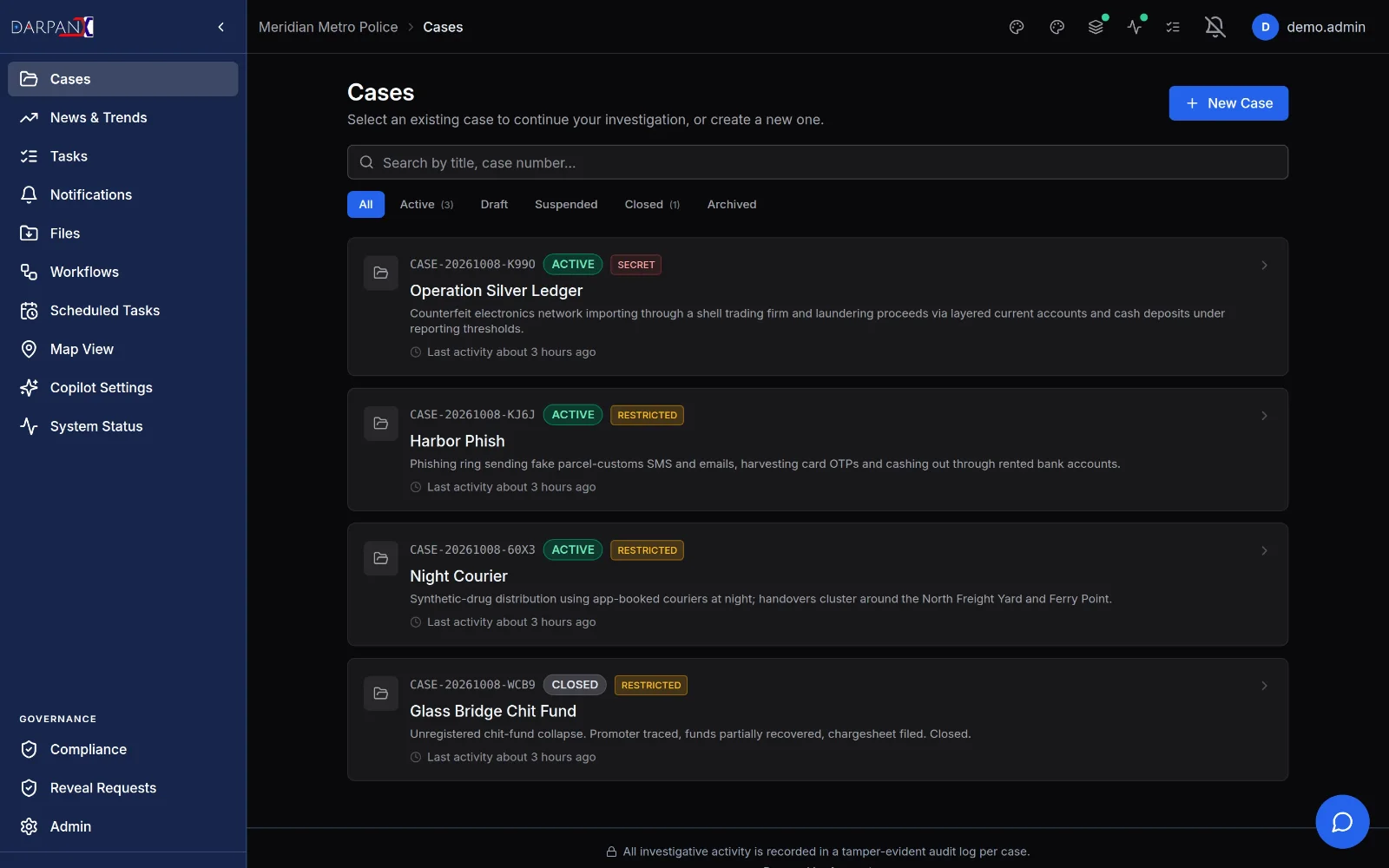Click the folder icon for Harbor Phish
The height and width of the screenshot is (868, 1389).
click(x=380, y=424)
